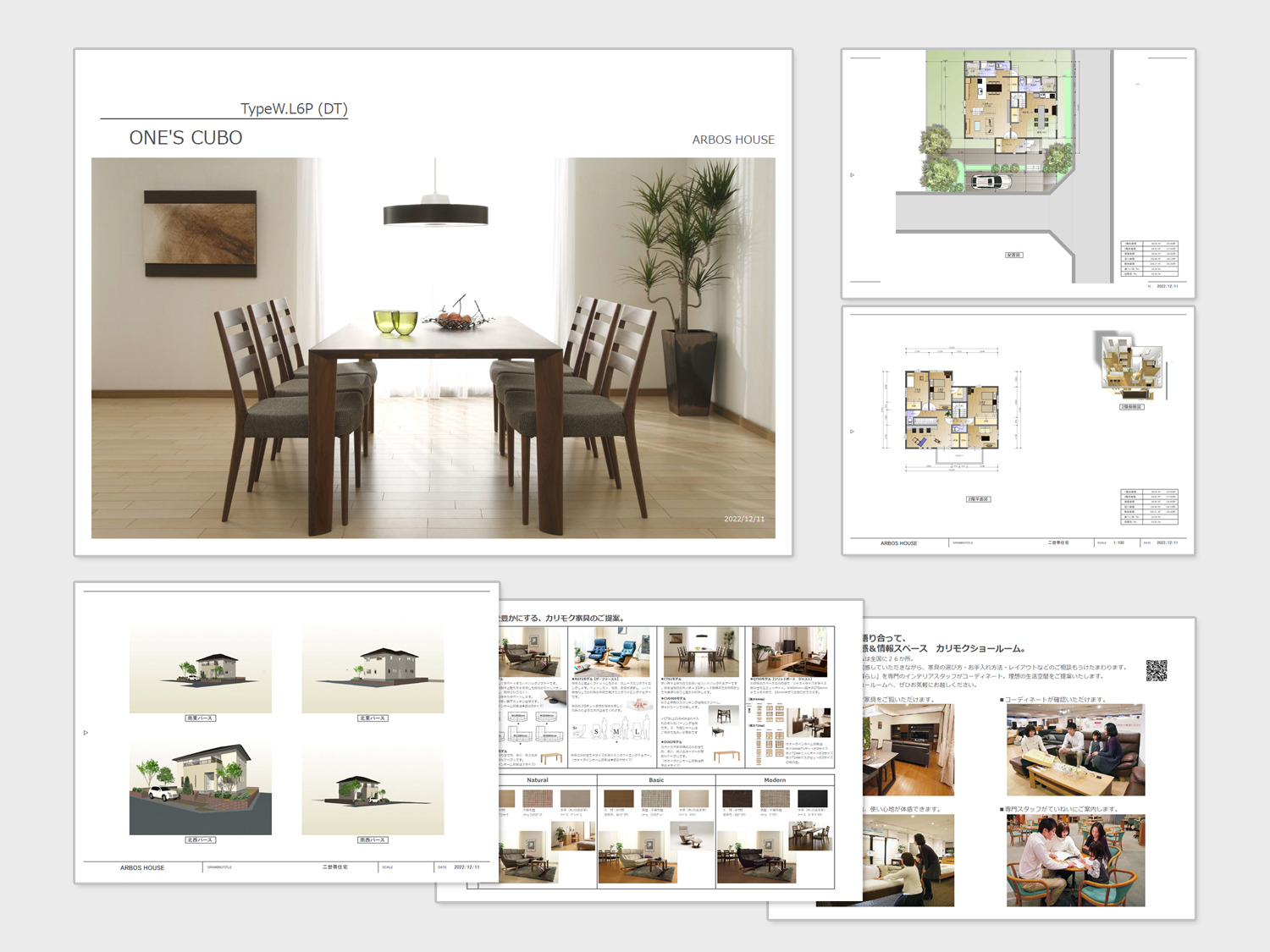Select the Natural style column header
This screenshot has width=1270, height=952.
coord(538,780)
